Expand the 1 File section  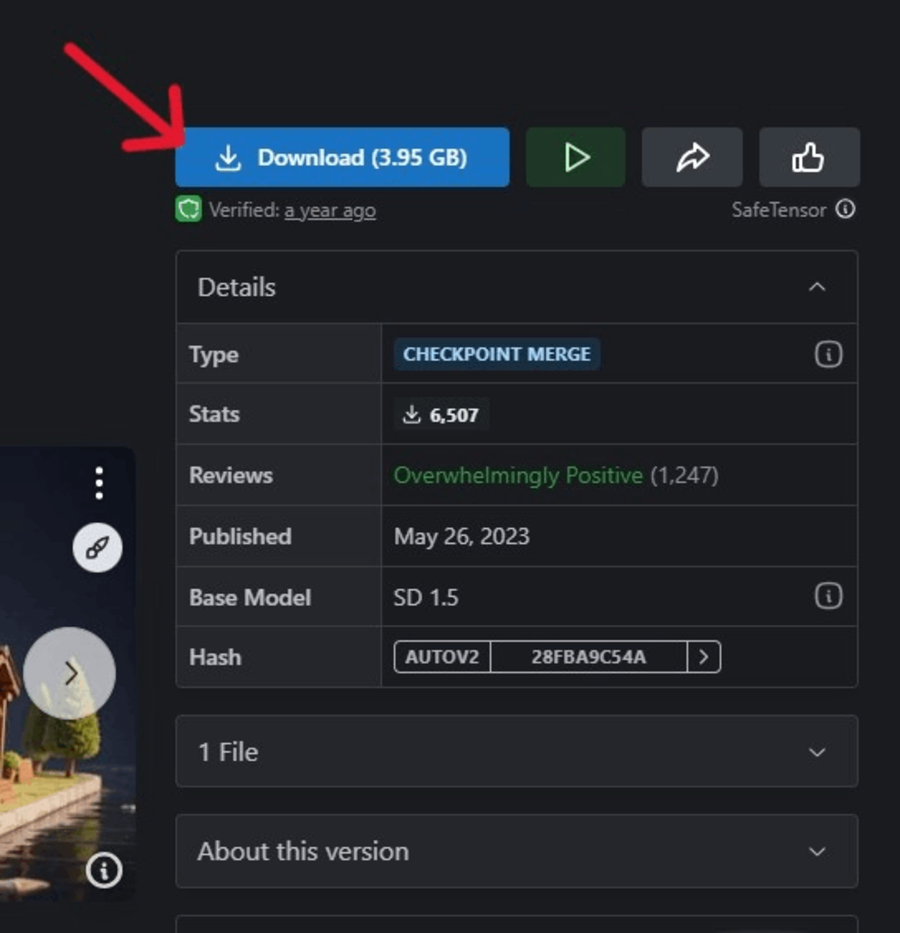(516, 752)
